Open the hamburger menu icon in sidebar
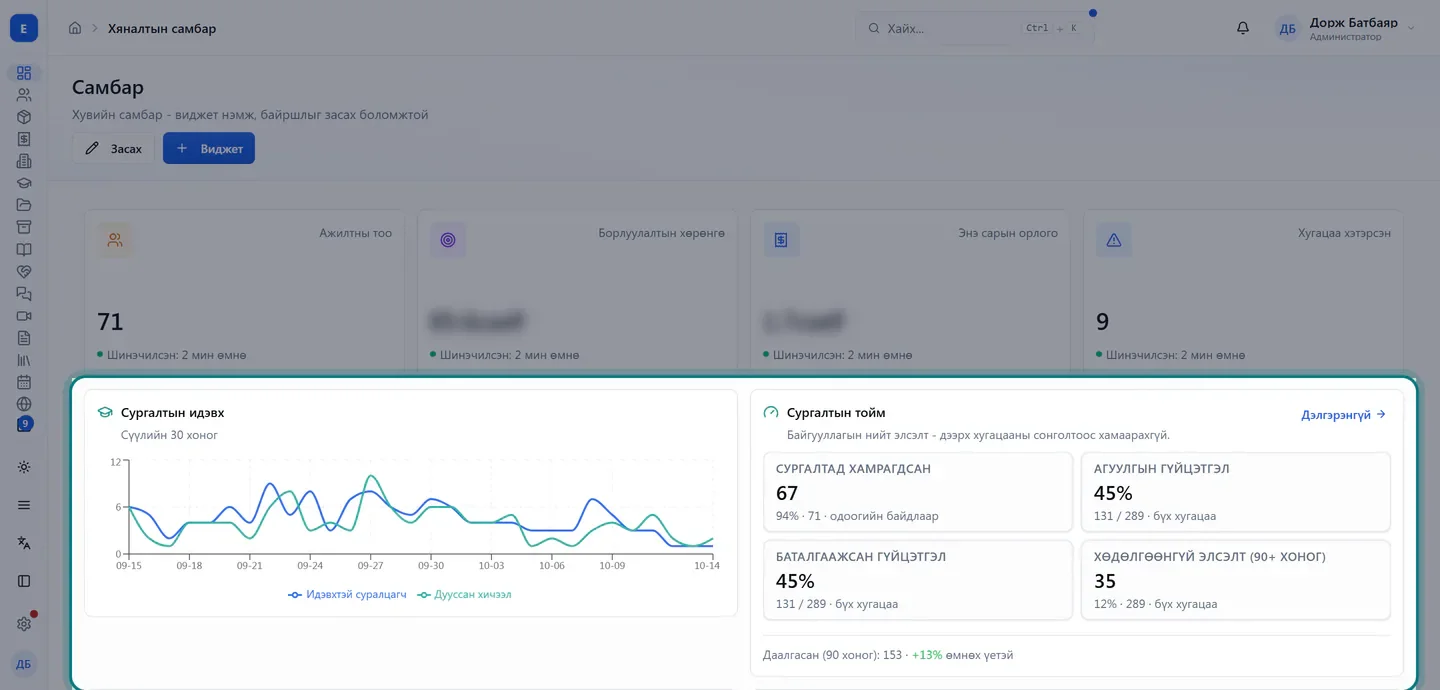Image resolution: width=1440 pixels, height=690 pixels. [24, 505]
